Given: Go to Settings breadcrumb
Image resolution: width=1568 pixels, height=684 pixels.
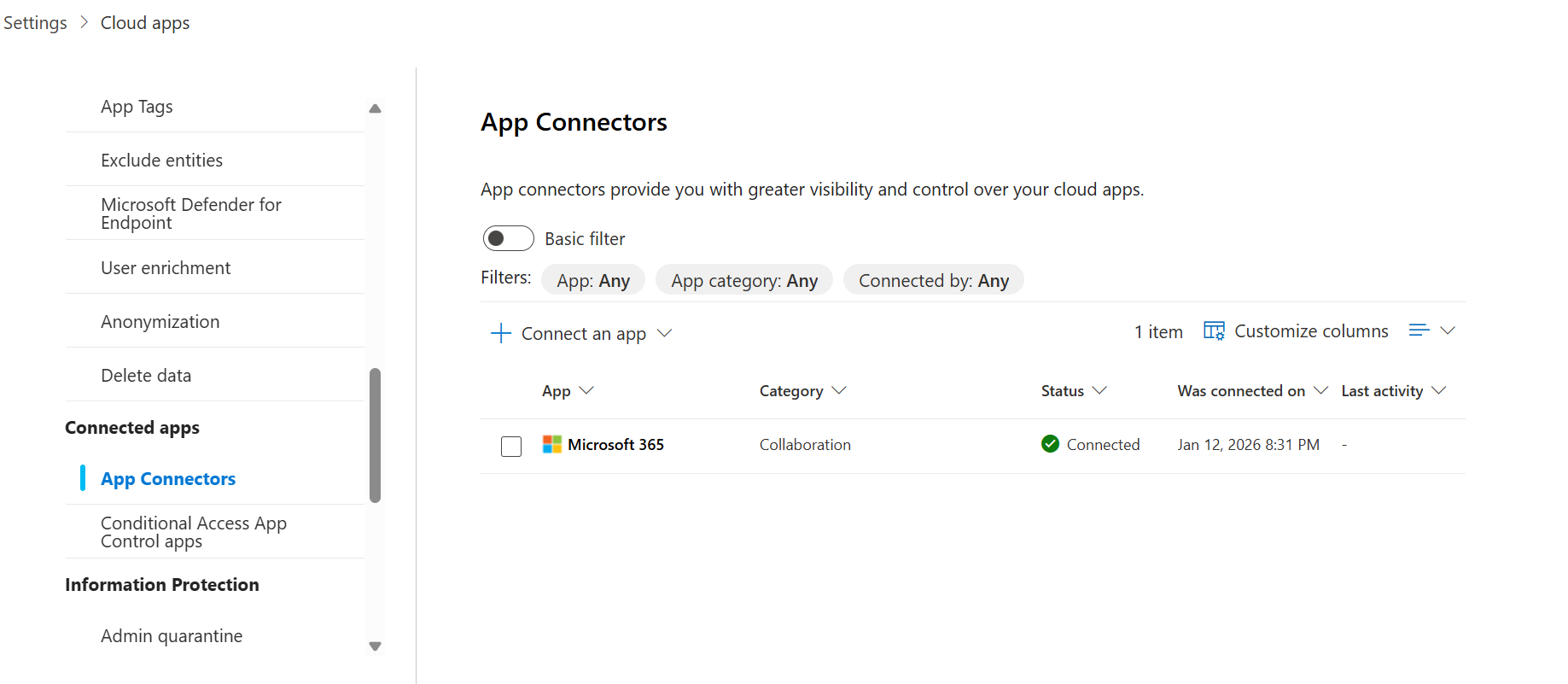Looking at the screenshot, I should coord(35,22).
